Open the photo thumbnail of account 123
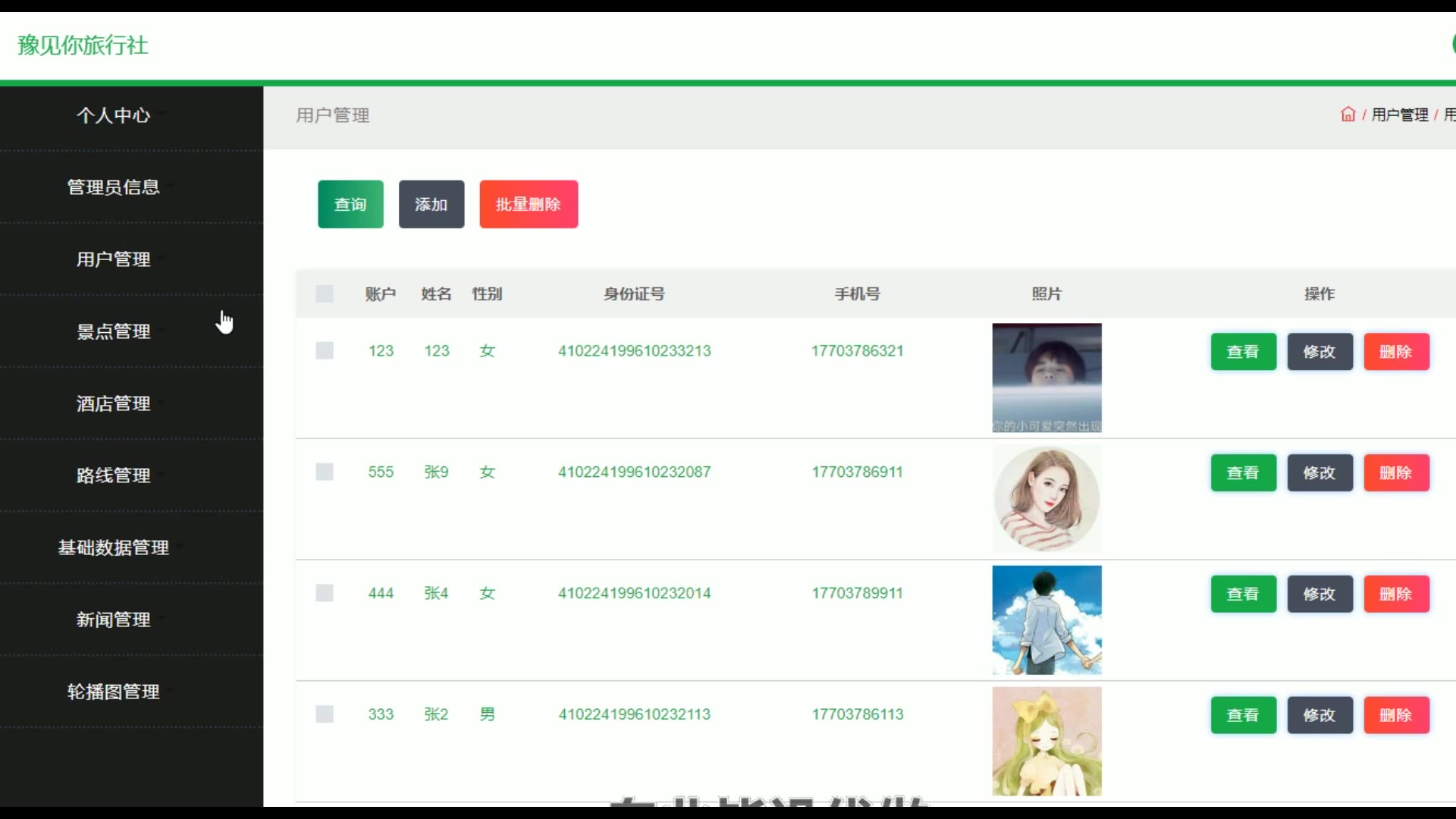The height and width of the screenshot is (819, 1456). click(x=1046, y=378)
